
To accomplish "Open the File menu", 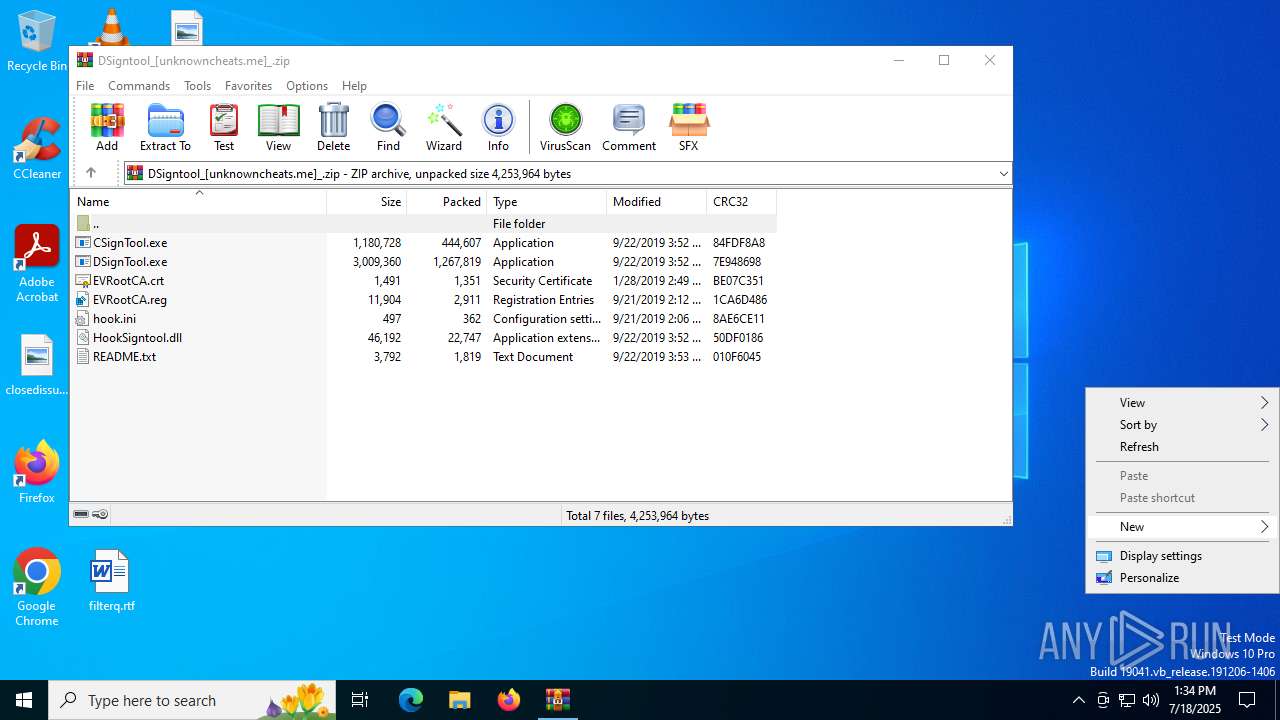I will pos(85,86).
